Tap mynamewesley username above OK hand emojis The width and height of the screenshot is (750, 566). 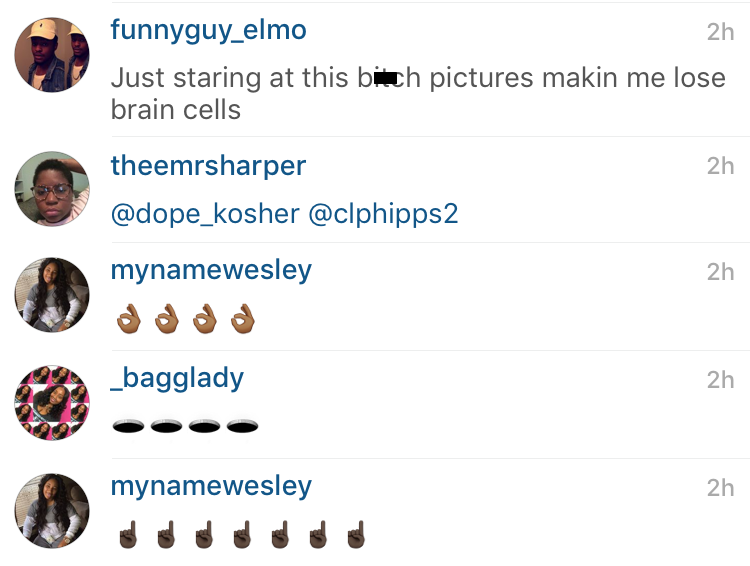(x=211, y=271)
